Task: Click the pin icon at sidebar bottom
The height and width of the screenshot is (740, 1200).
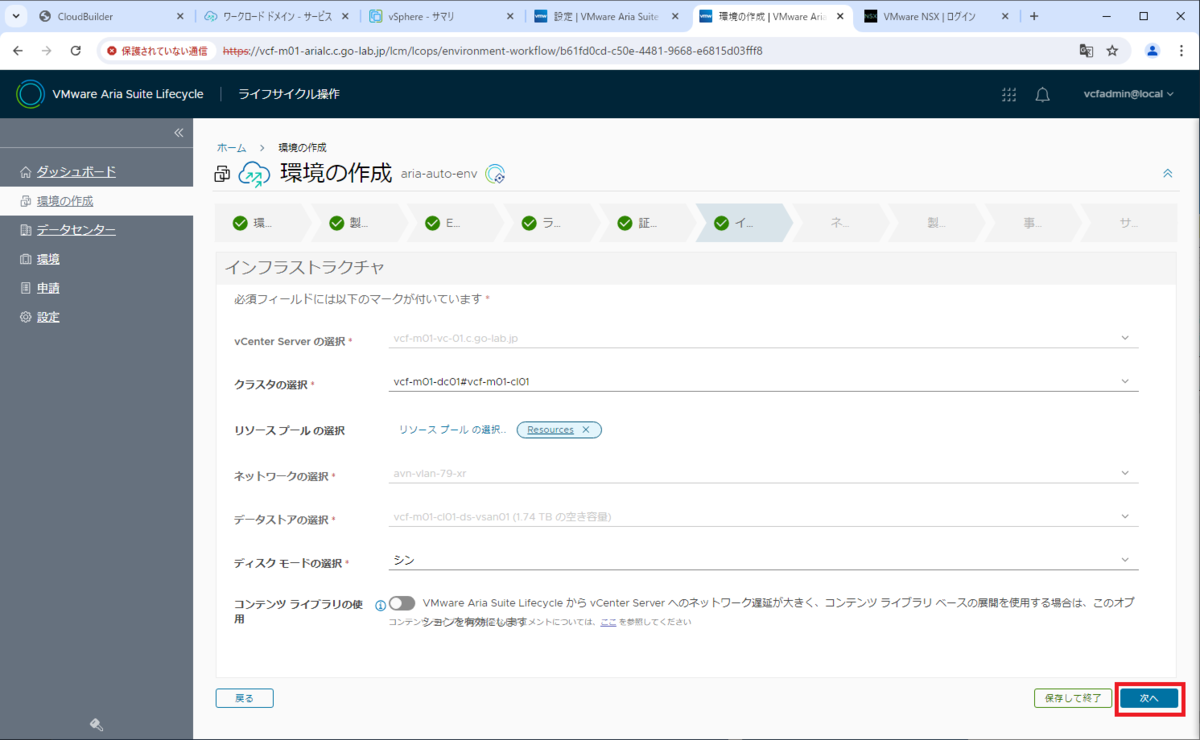Action: click(x=96, y=725)
